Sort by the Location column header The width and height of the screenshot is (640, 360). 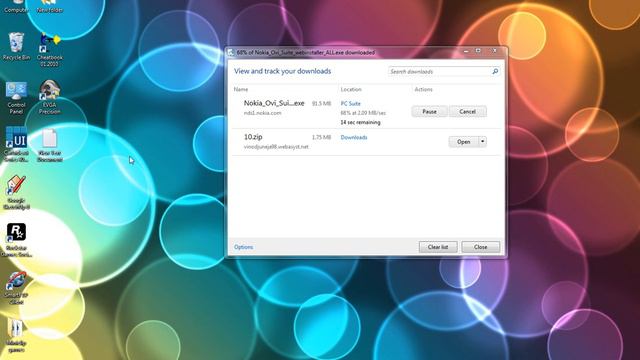point(351,89)
